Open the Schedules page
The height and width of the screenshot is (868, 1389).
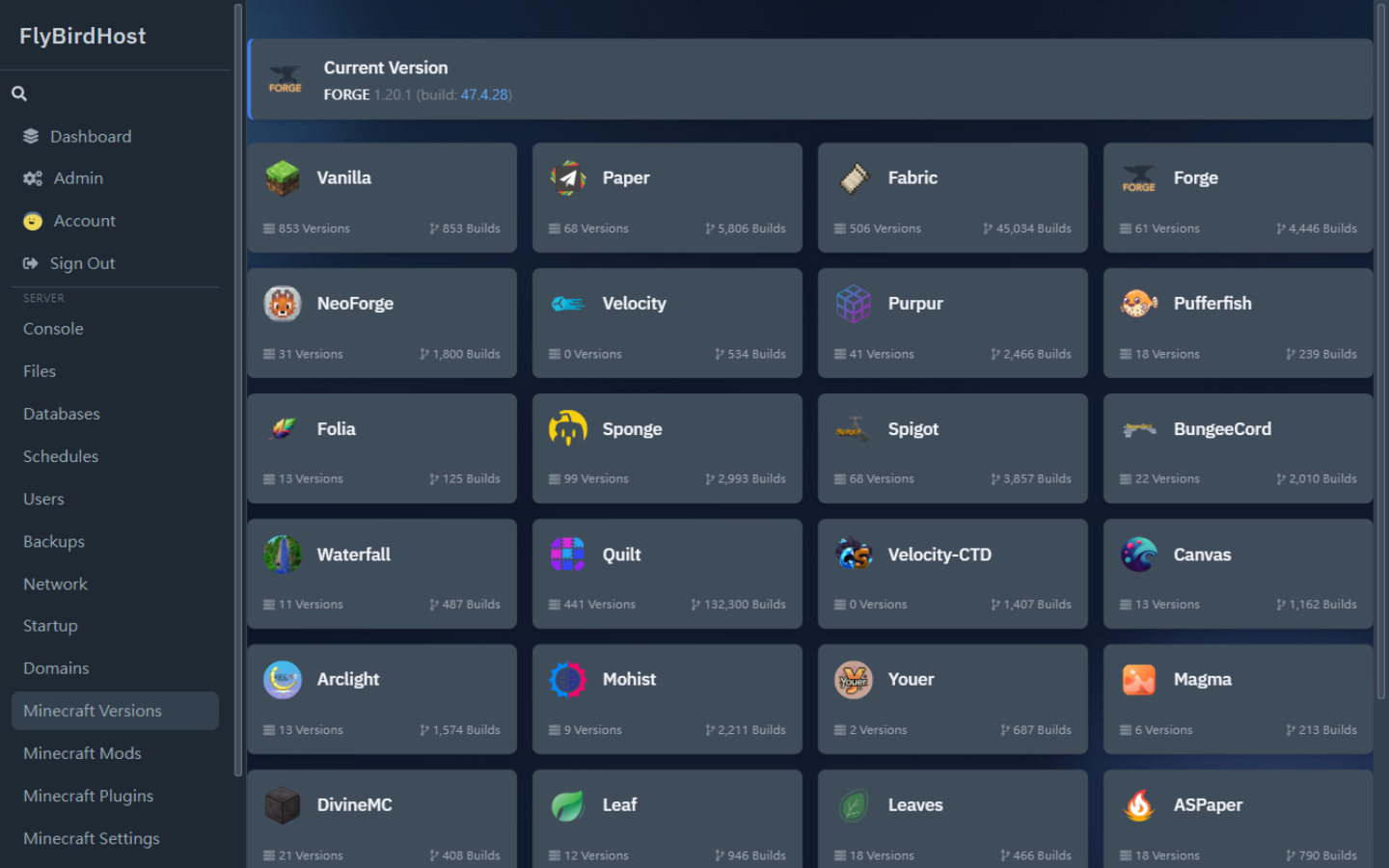pos(115,456)
